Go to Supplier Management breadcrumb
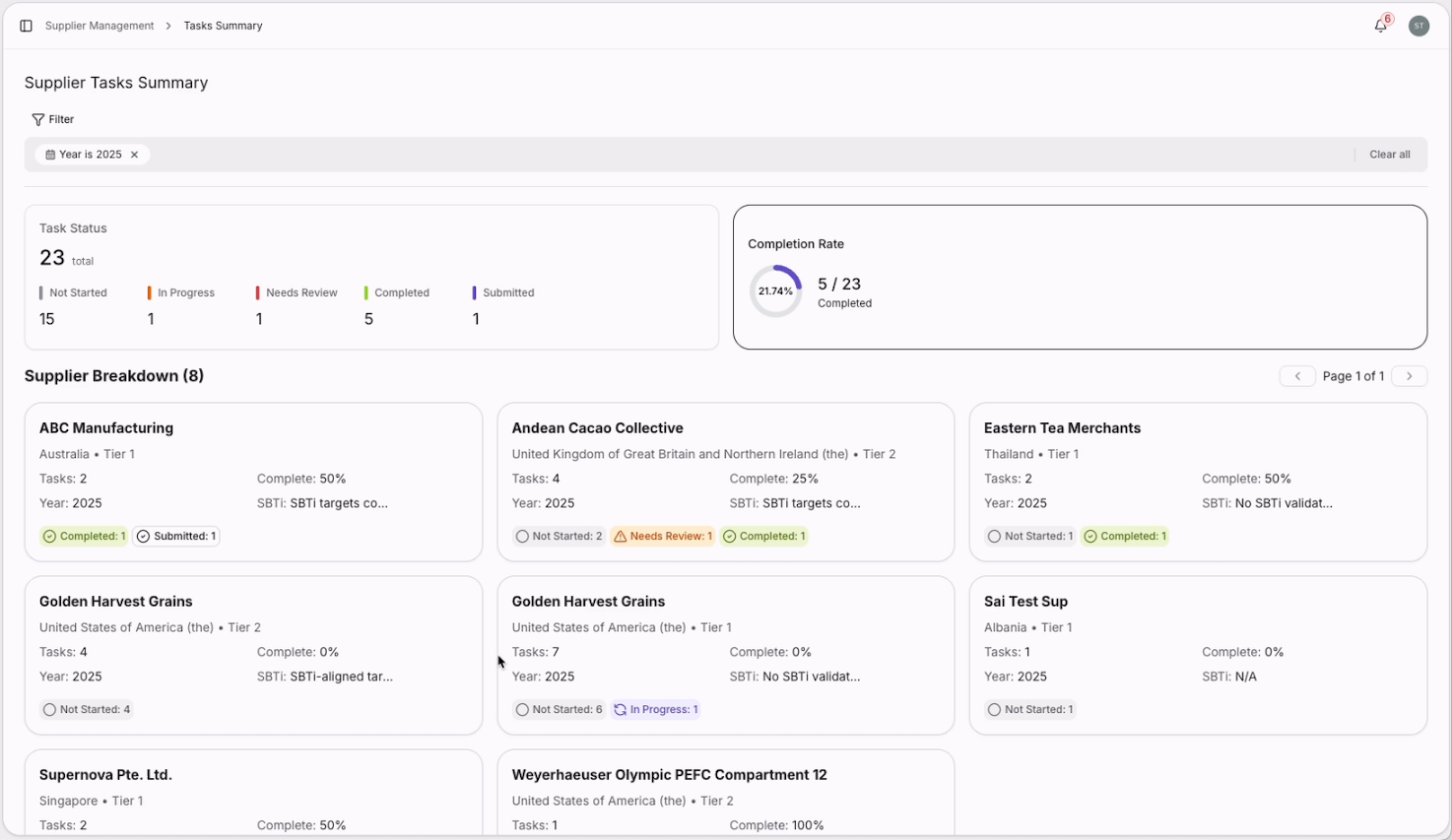The height and width of the screenshot is (840, 1452). pos(99,26)
